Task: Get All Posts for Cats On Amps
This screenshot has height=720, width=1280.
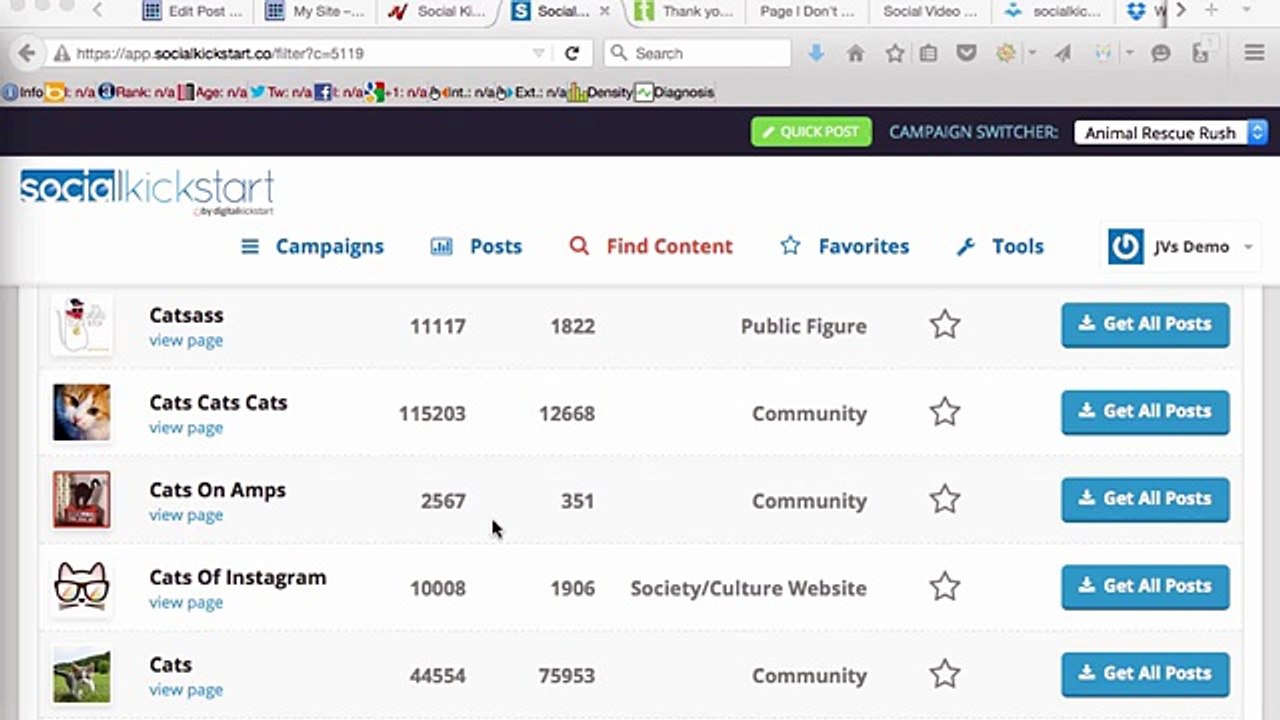Action: (1145, 499)
